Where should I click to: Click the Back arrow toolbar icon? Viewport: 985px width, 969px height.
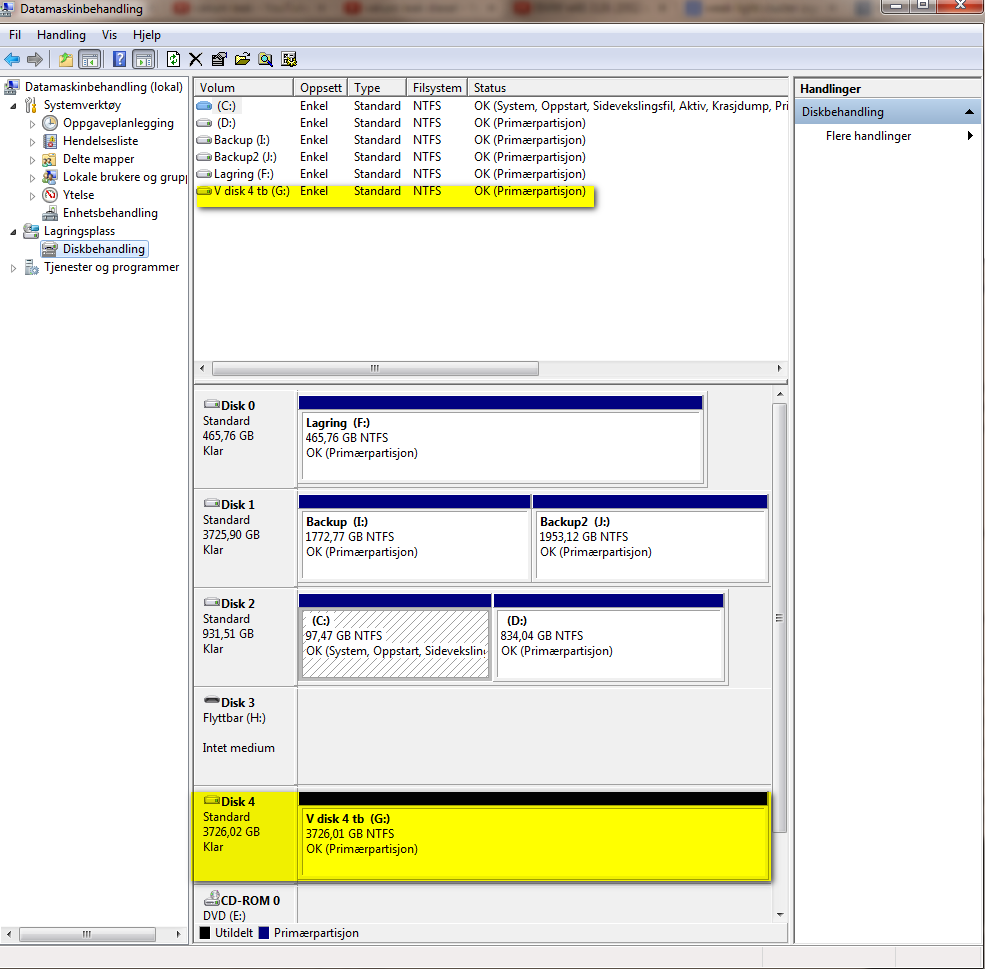coord(12,60)
